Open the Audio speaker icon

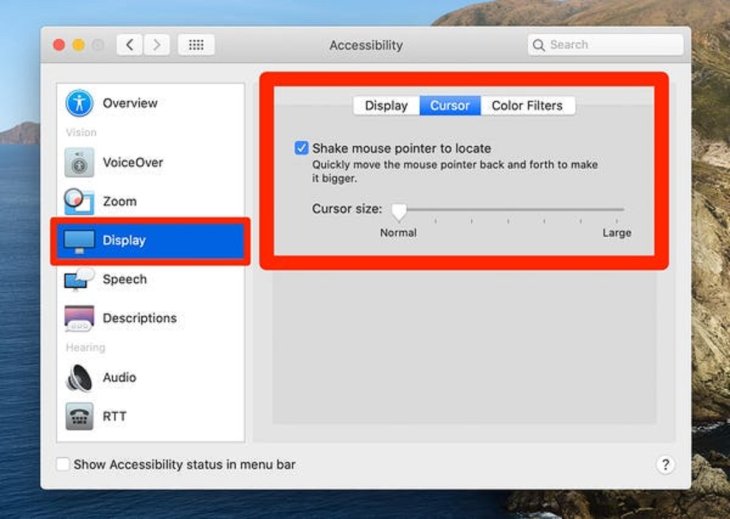click(x=79, y=377)
